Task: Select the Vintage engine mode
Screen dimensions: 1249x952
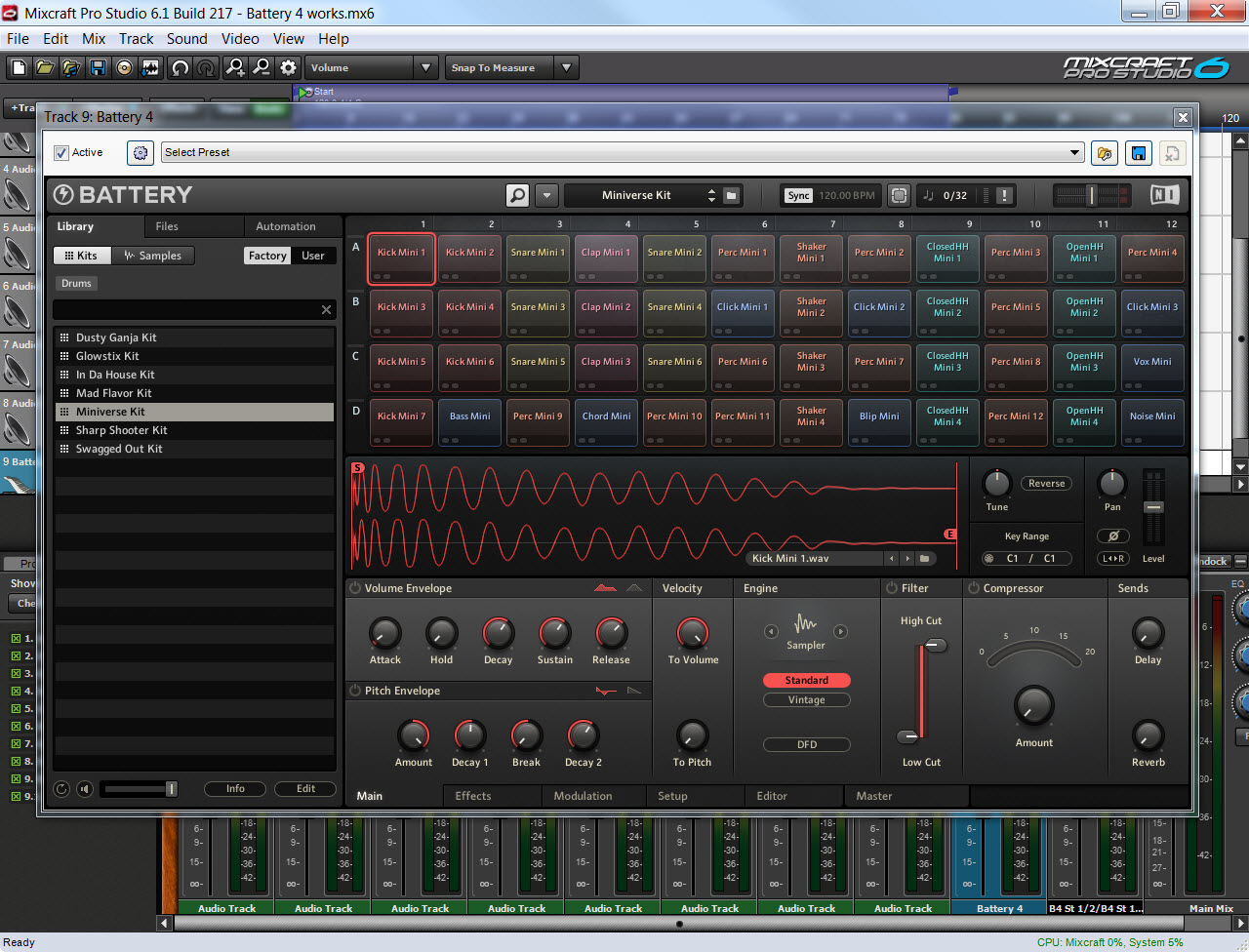Action: (806, 700)
